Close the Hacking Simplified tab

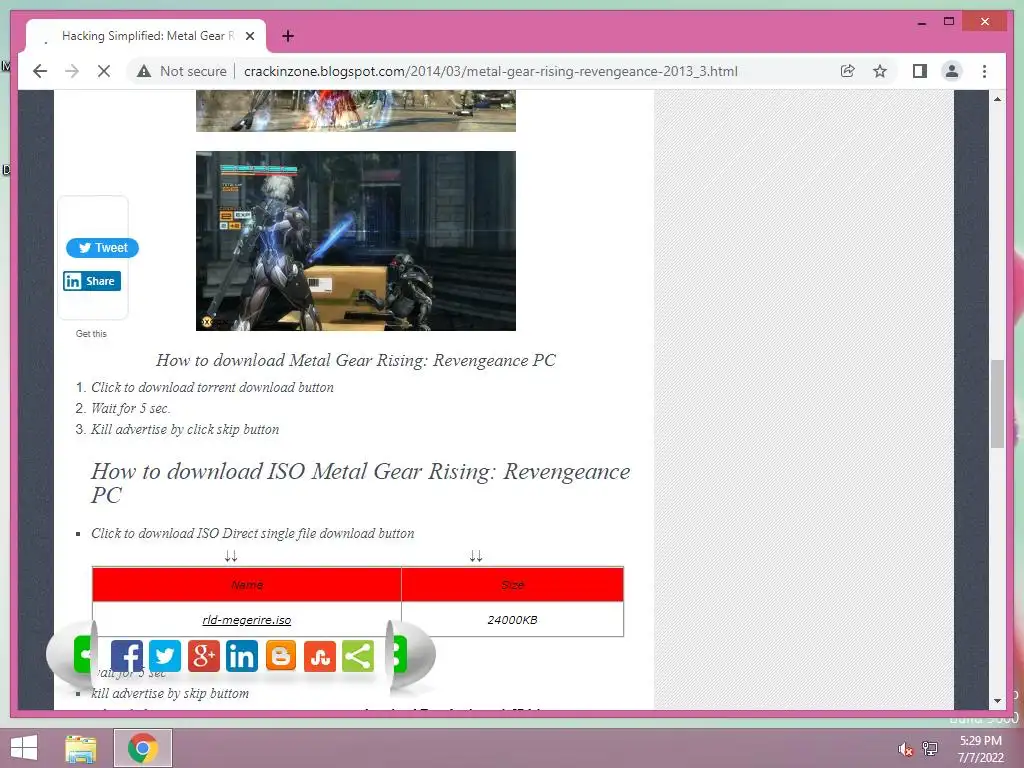point(249,36)
